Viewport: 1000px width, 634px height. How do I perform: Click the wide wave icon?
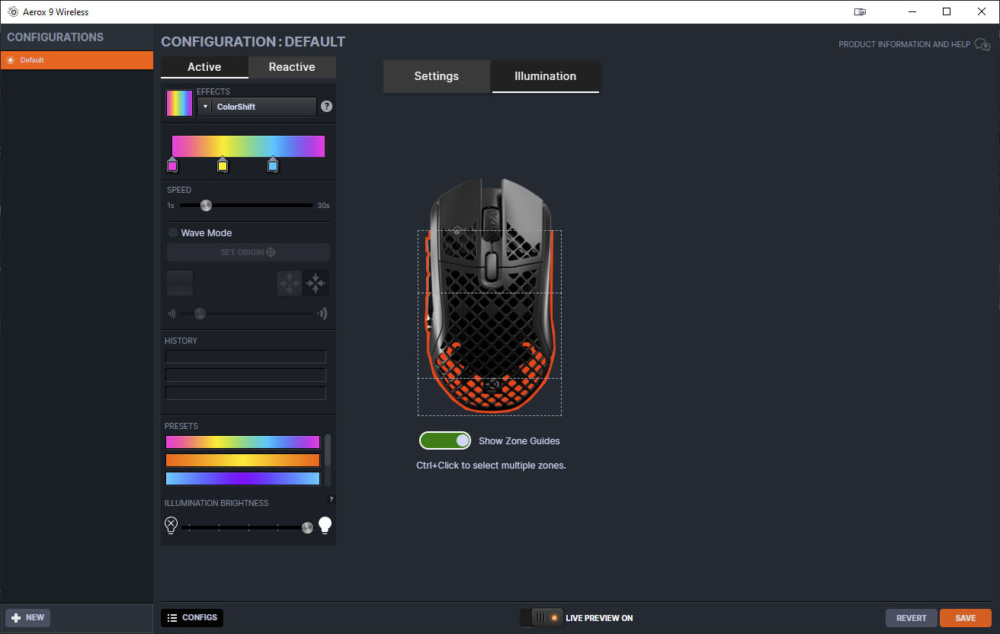click(323, 313)
